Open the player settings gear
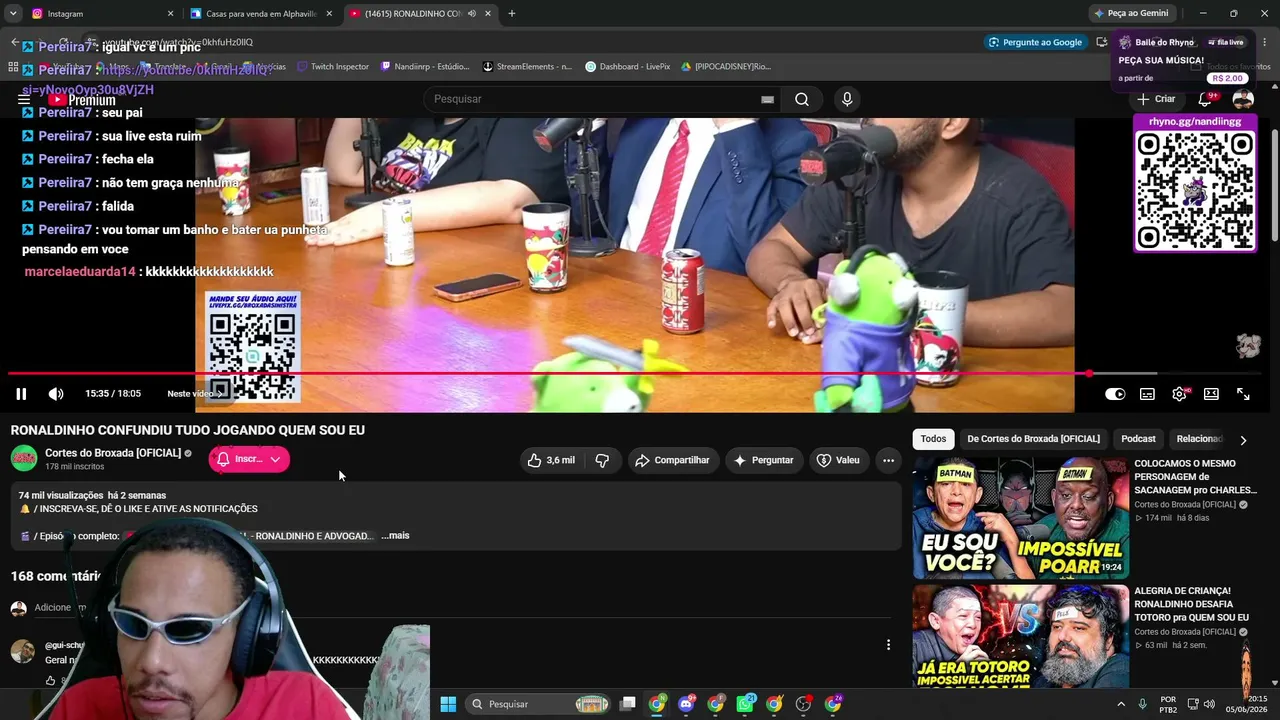 [1180, 394]
